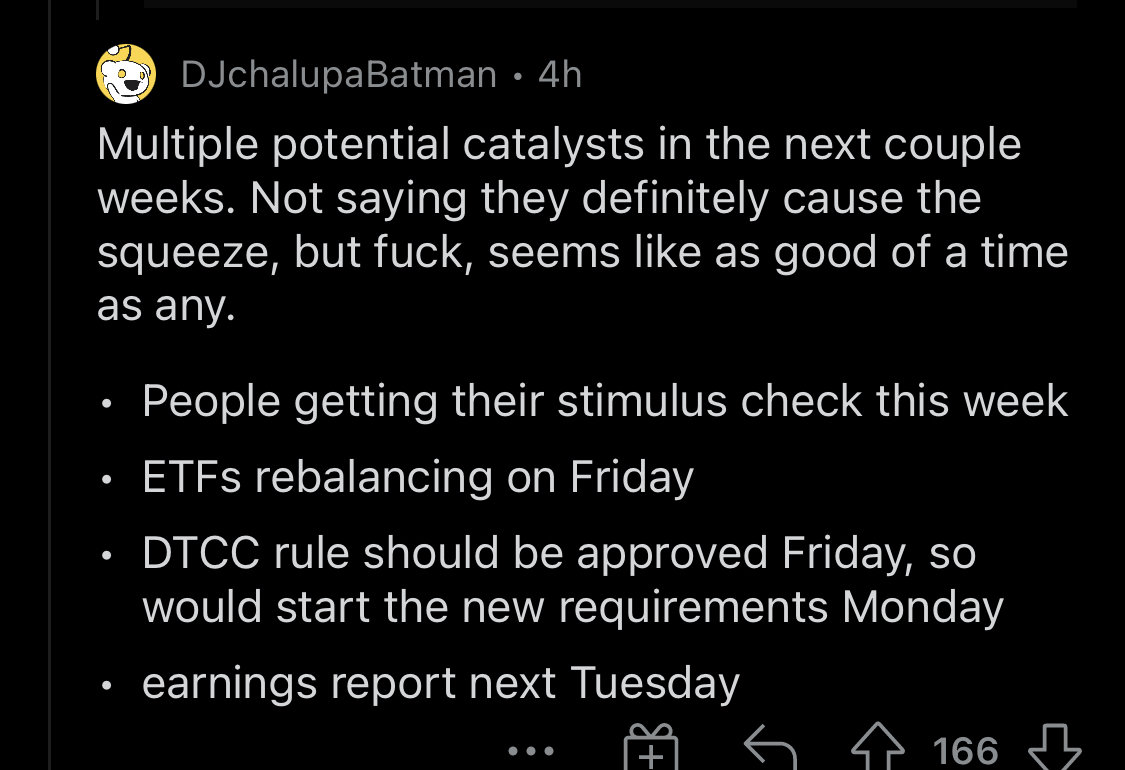Click the 'DTCC rule should be approved Friday' line
The image size is (1125, 770).
coord(559,553)
